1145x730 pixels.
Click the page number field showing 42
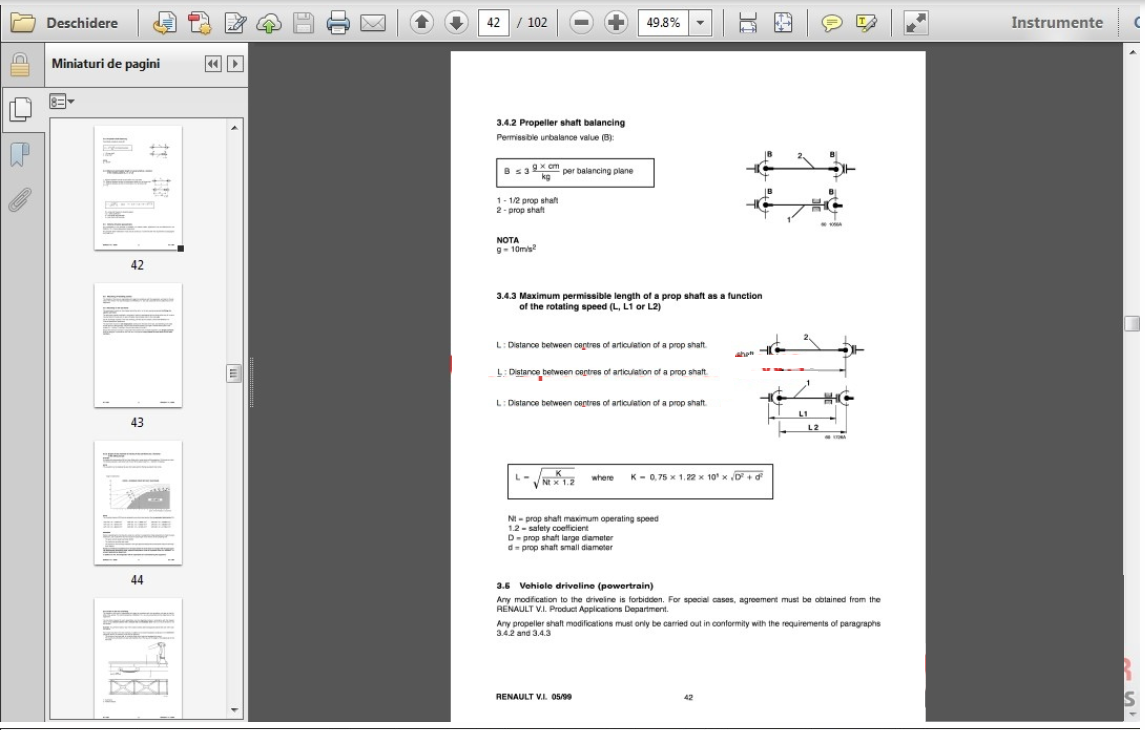tap(494, 23)
